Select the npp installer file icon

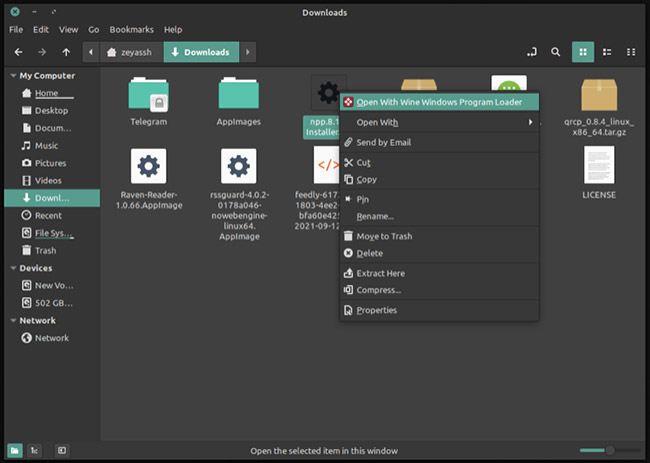(328, 92)
